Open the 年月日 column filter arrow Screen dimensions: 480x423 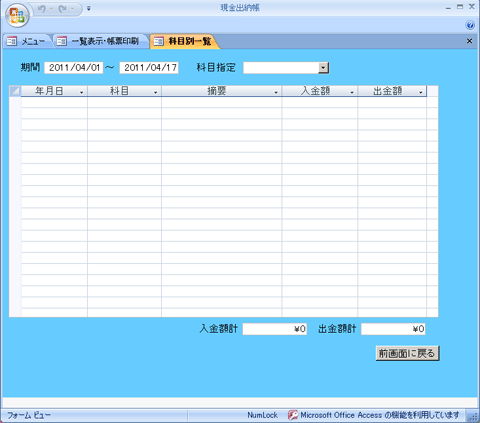pos(82,92)
